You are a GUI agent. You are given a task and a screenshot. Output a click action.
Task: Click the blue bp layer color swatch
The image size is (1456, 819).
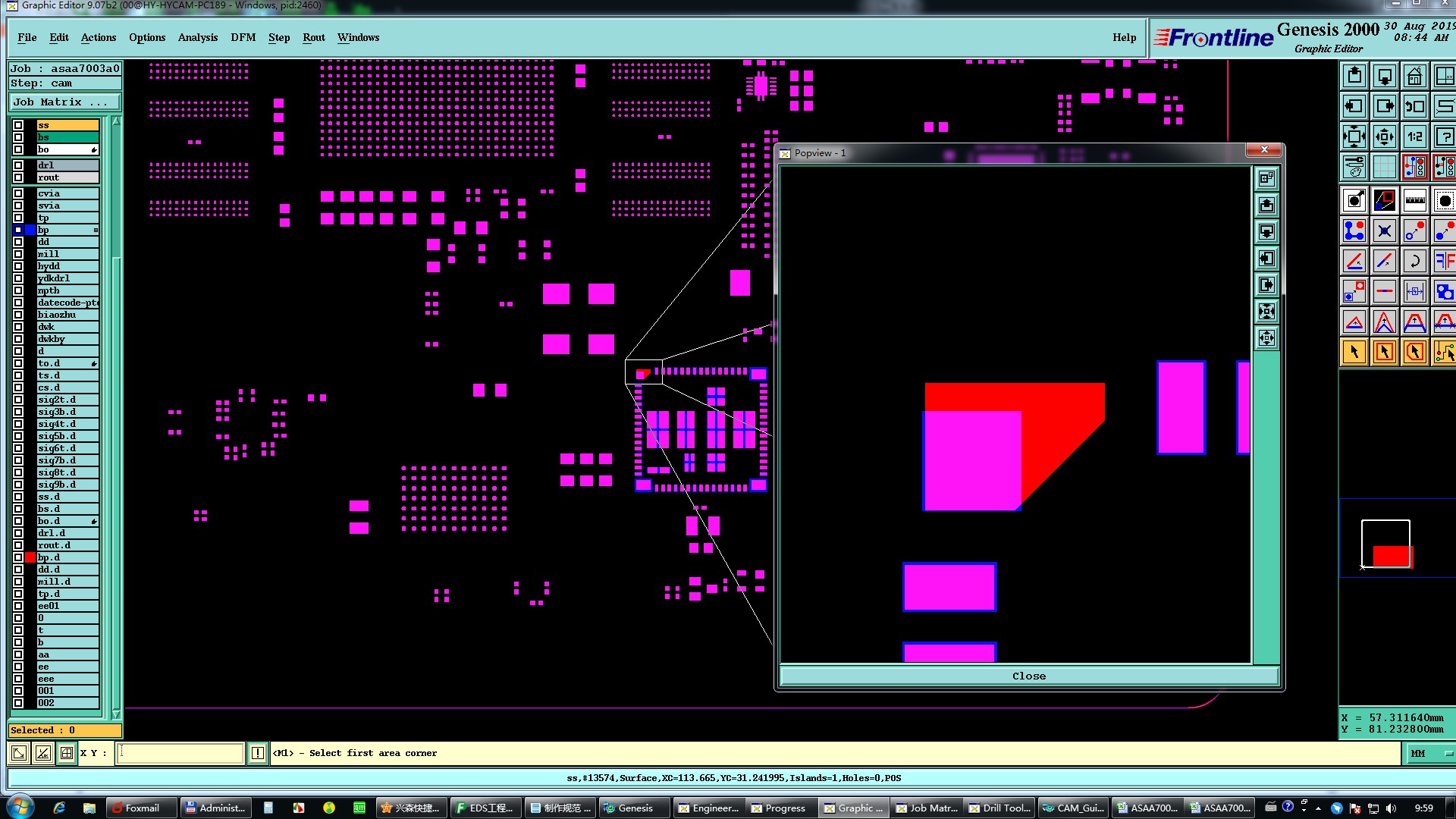click(x=30, y=230)
